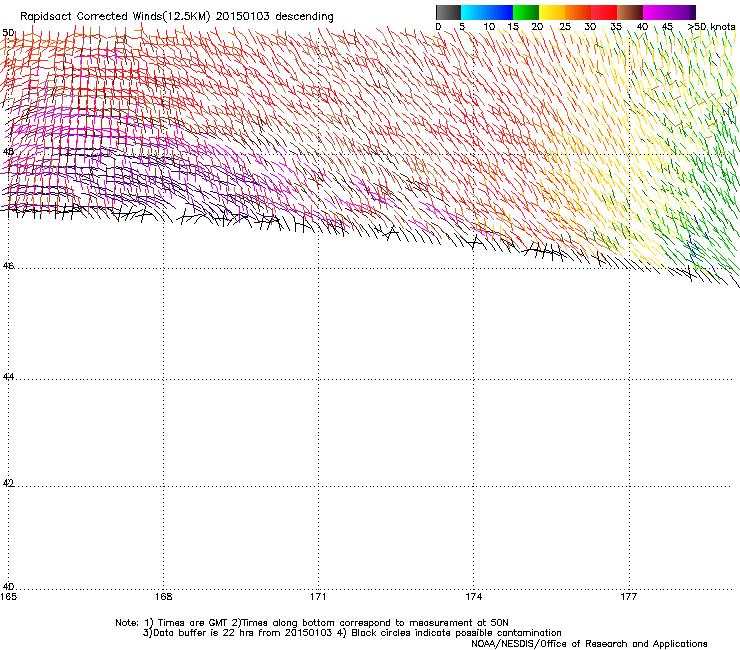Click the latitude label '48'
The width and height of the screenshot is (740, 650).
(8, 152)
